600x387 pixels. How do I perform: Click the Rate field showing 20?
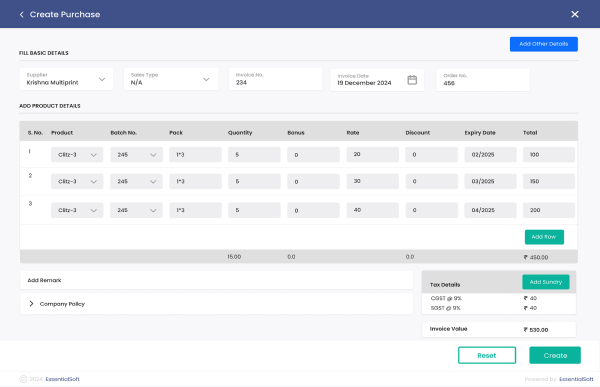[x=373, y=154]
